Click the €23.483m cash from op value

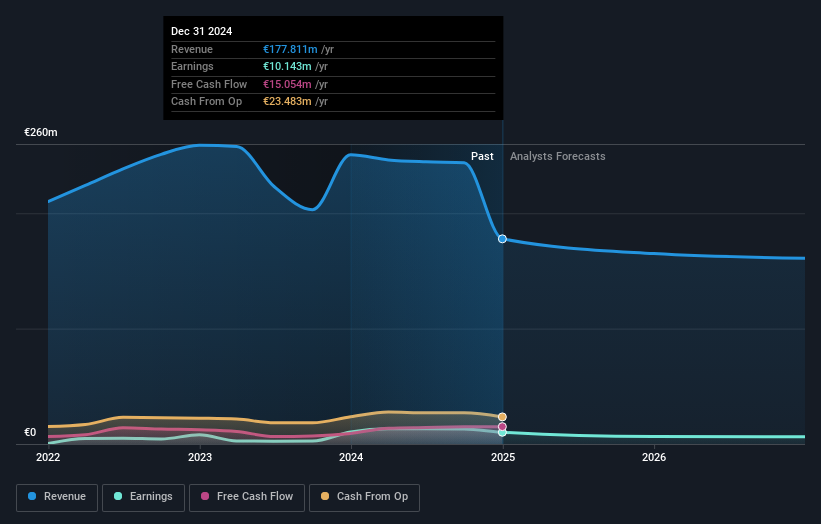[287, 102]
